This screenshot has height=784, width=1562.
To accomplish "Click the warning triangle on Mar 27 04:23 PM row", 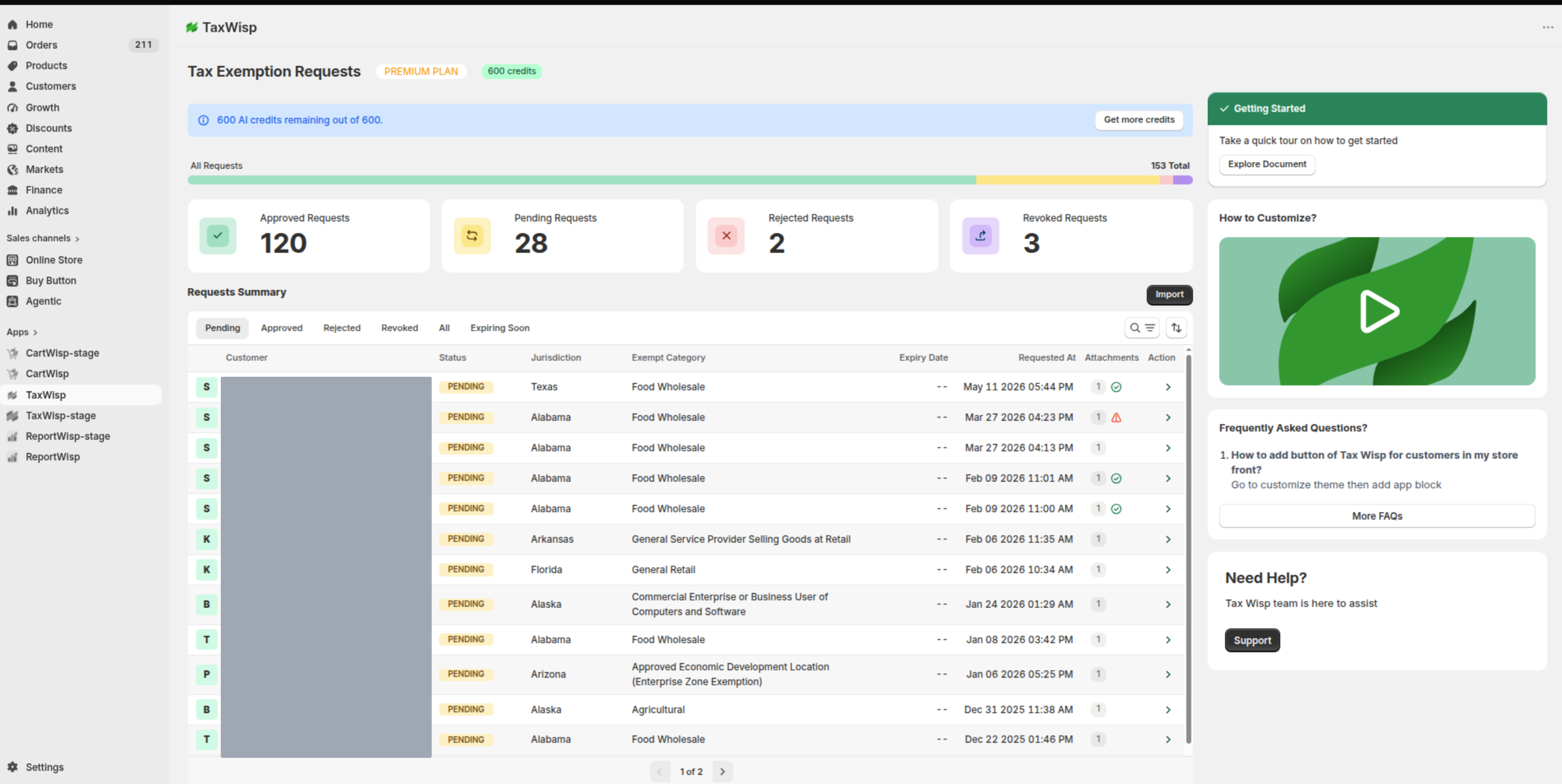I will tap(1116, 417).
